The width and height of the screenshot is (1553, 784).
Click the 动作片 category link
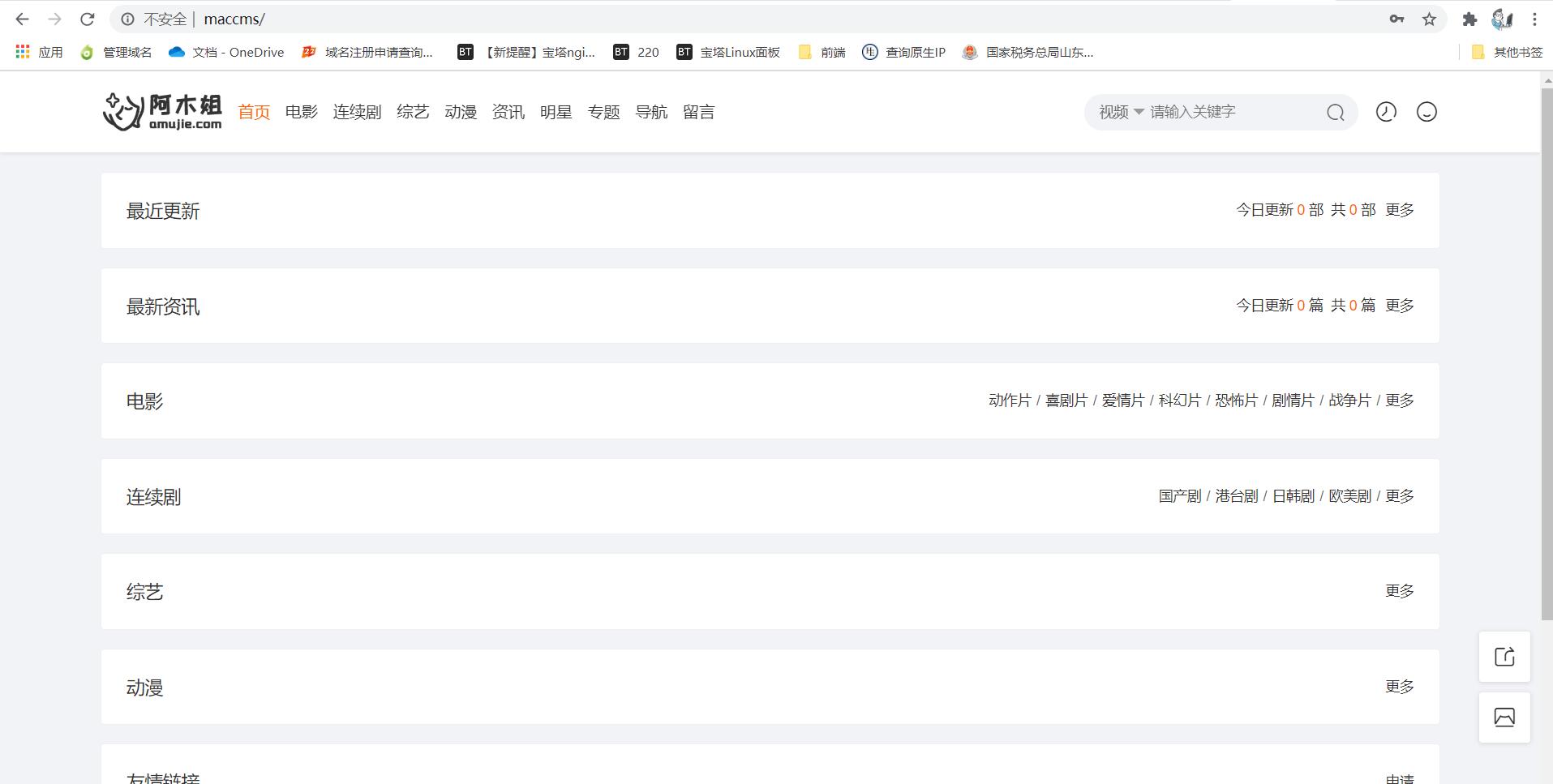click(1010, 400)
